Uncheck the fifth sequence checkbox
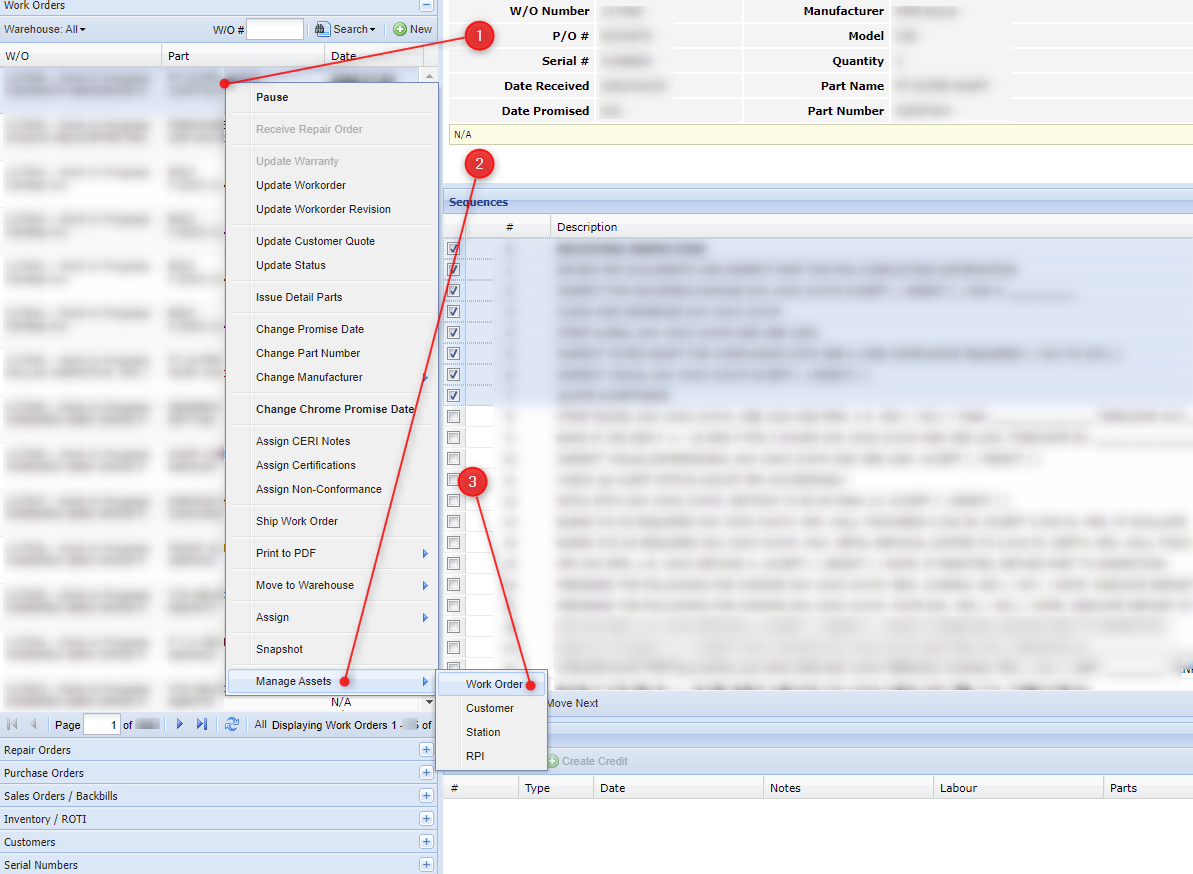 point(453,332)
